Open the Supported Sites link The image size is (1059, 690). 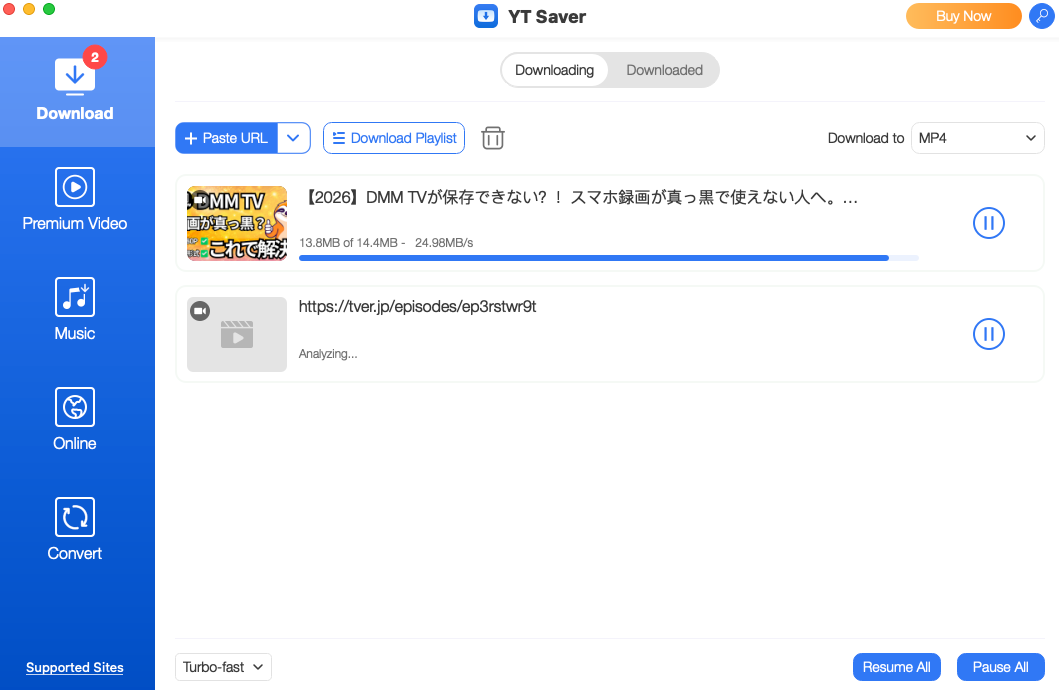tap(75, 668)
